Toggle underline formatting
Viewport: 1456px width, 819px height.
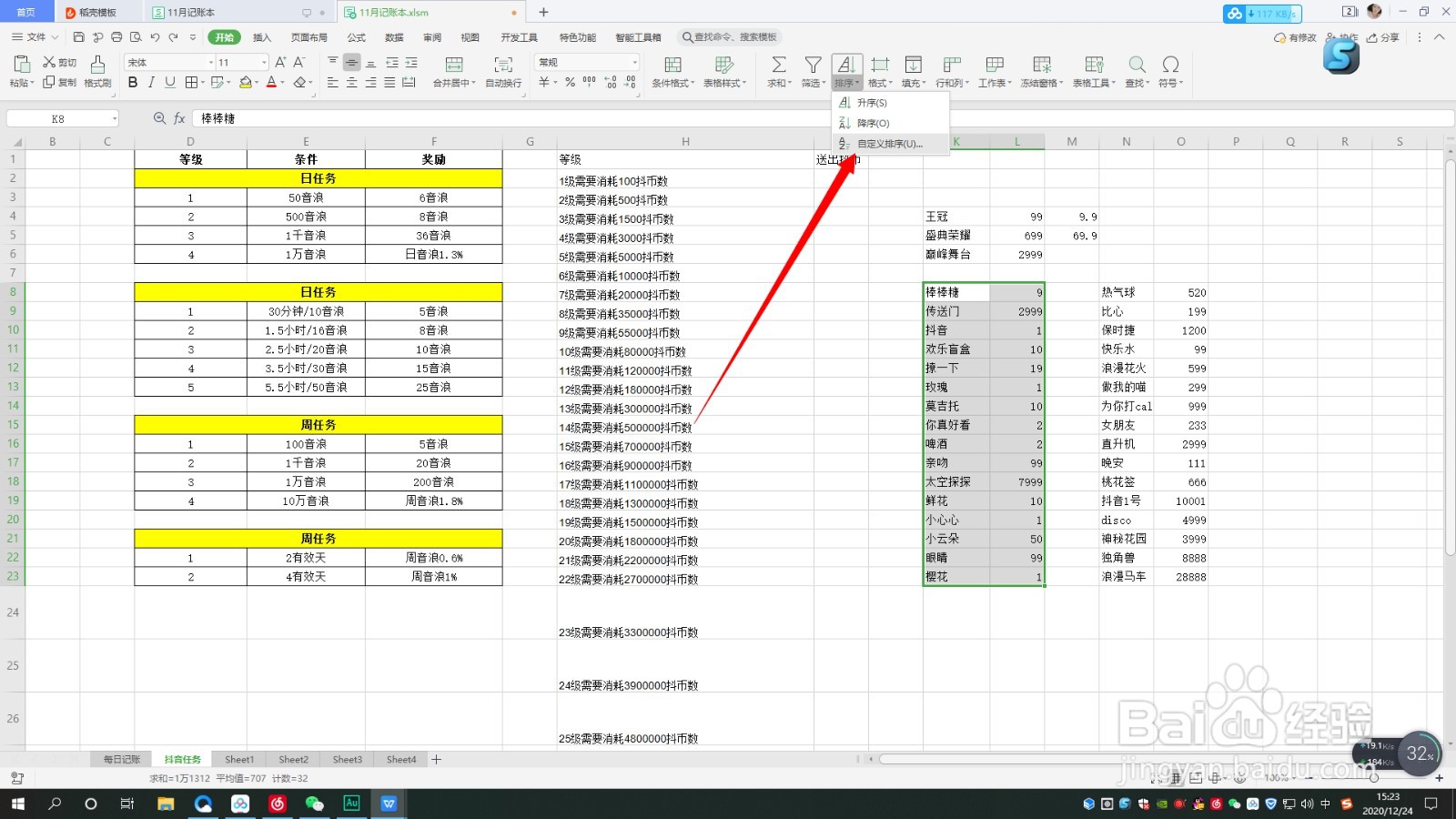[x=170, y=83]
